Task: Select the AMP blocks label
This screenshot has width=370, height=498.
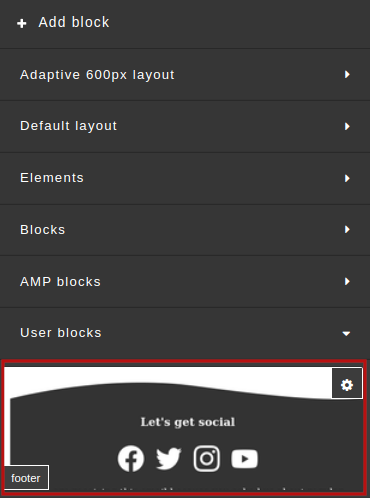Action: (x=60, y=282)
